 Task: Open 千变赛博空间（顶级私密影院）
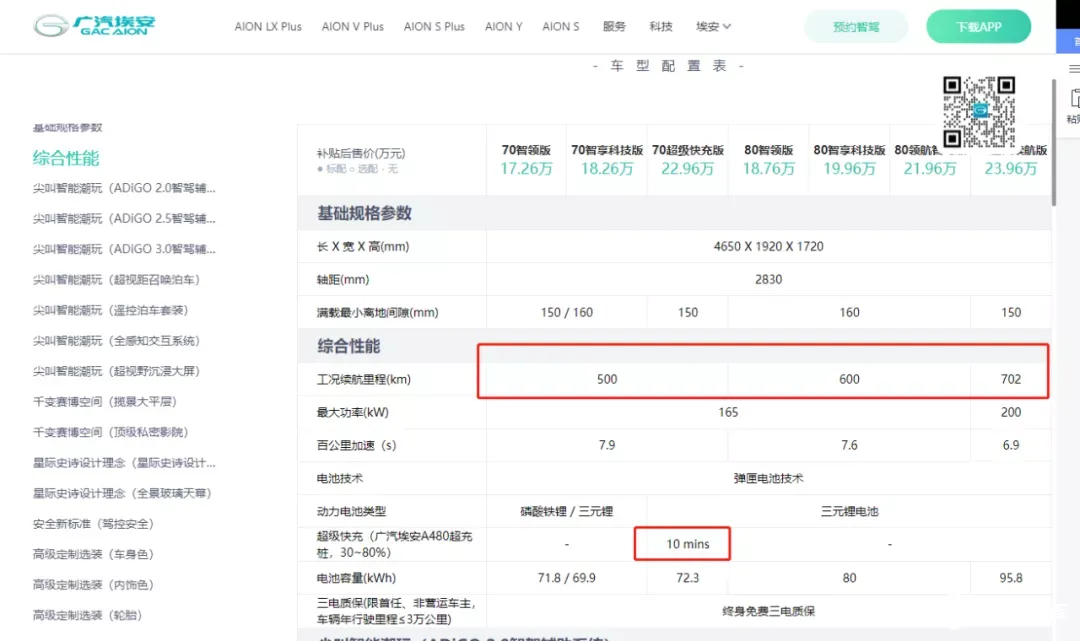click(110, 432)
